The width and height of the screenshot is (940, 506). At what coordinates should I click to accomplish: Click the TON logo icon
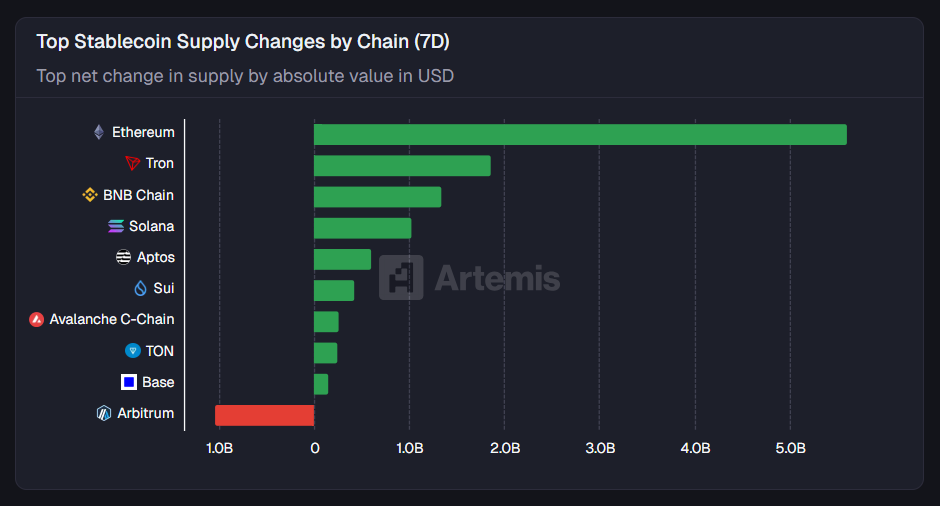[x=133, y=351]
